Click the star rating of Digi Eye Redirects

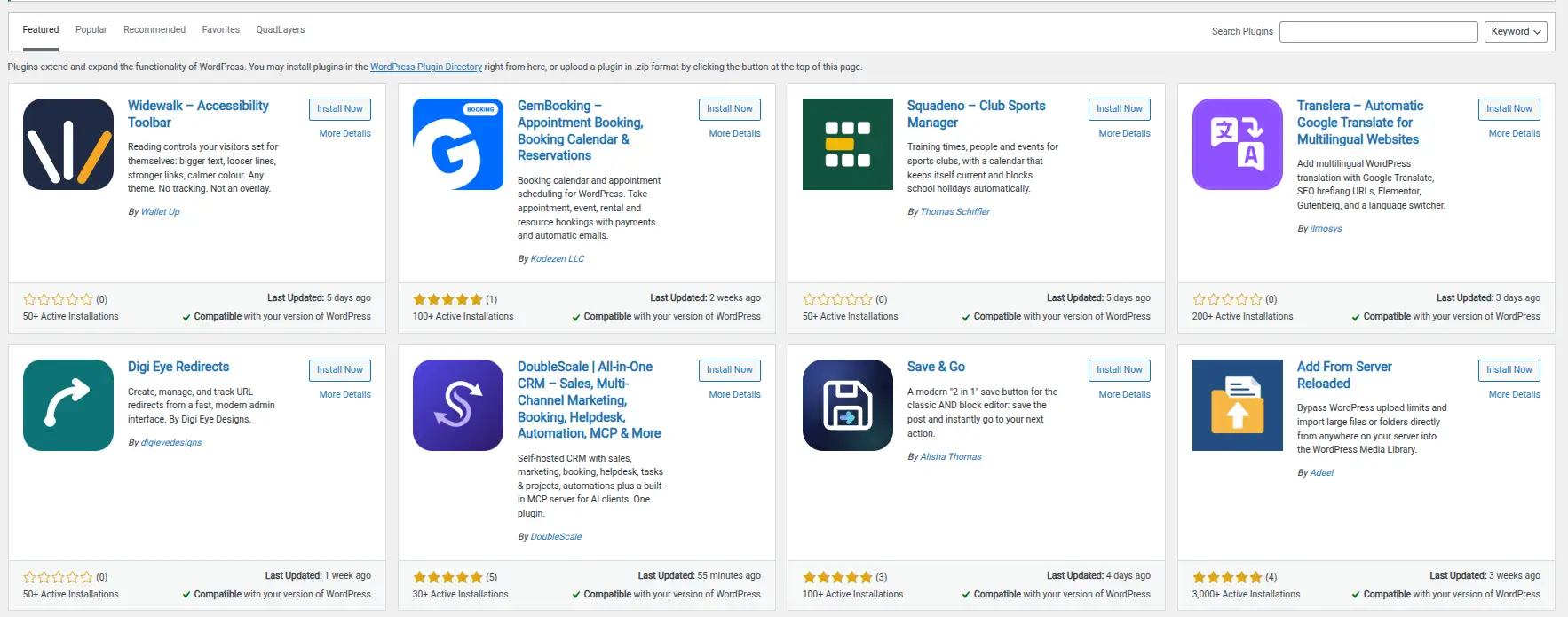pos(59,577)
